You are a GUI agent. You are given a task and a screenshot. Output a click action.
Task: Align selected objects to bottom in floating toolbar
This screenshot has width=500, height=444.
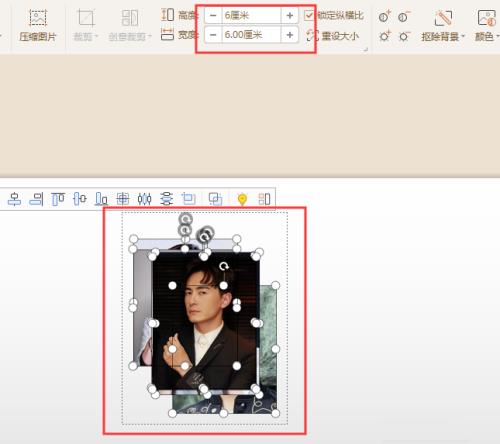click(x=101, y=199)
